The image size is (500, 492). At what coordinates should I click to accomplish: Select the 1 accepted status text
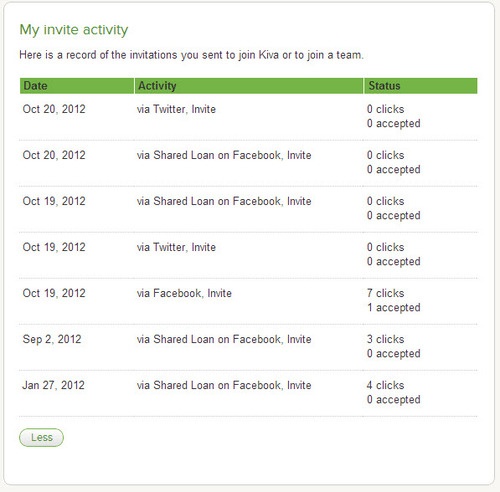click(393, 307)
